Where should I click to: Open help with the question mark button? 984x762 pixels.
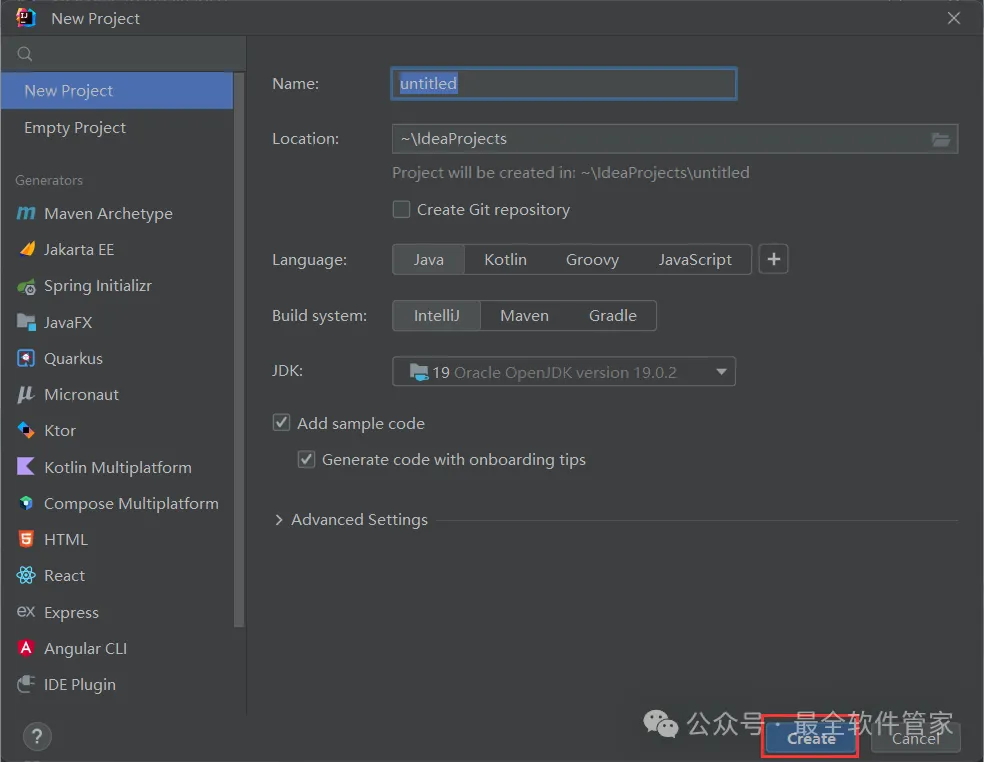coord(37,736)
